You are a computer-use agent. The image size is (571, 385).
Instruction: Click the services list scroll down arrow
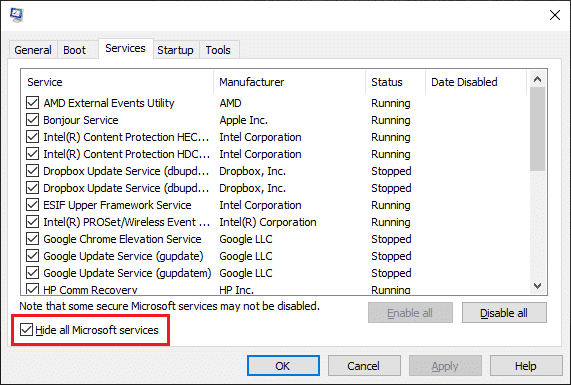point(537,286)
